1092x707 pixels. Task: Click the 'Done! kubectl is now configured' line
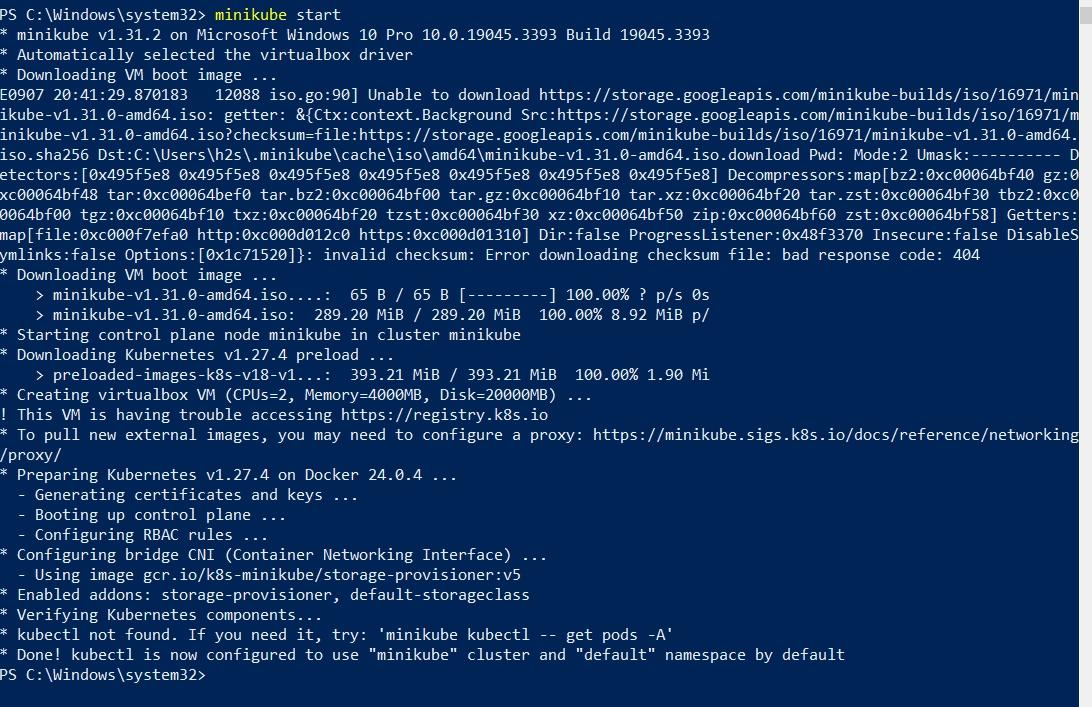[x=422, y=655]
